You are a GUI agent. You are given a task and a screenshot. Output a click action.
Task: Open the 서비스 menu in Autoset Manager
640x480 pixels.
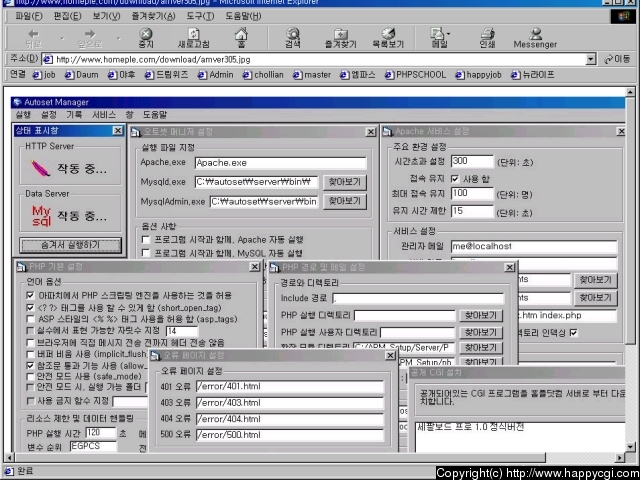tap(104, 115)
